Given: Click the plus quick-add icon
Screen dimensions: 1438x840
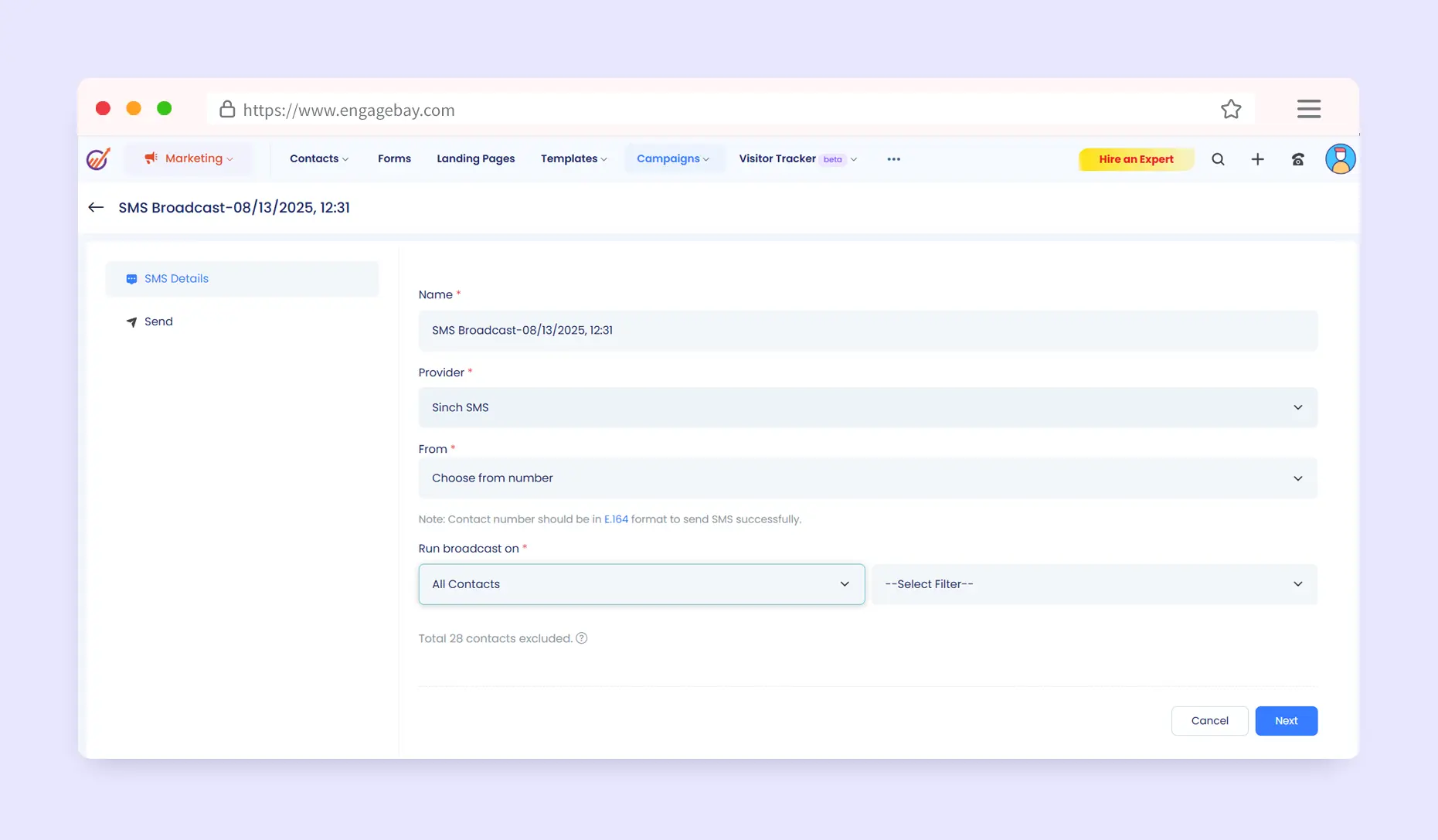Looking at the screenshot, I should point(1257,159).
